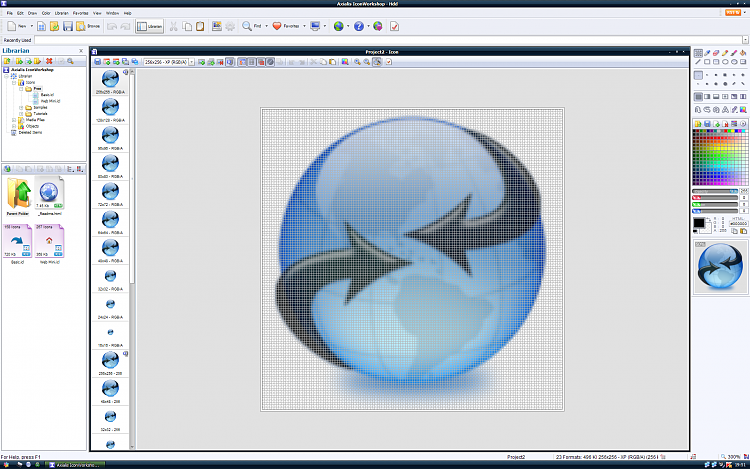Select the eraser tool
Screen dimensions: 750x469
pyautogui.click(x=716, y=53)
